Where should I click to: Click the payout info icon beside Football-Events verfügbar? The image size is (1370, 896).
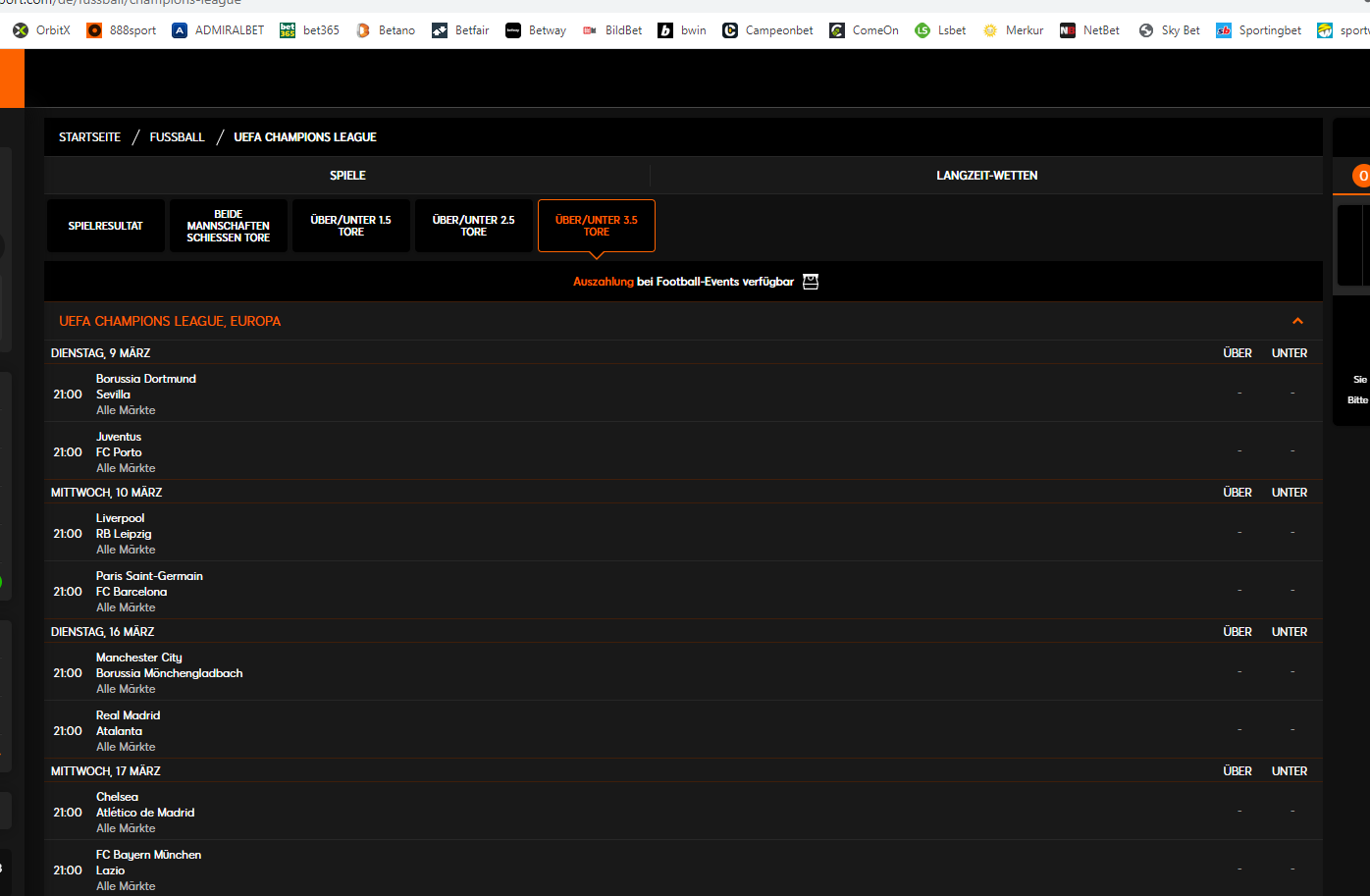pos(811,282)
